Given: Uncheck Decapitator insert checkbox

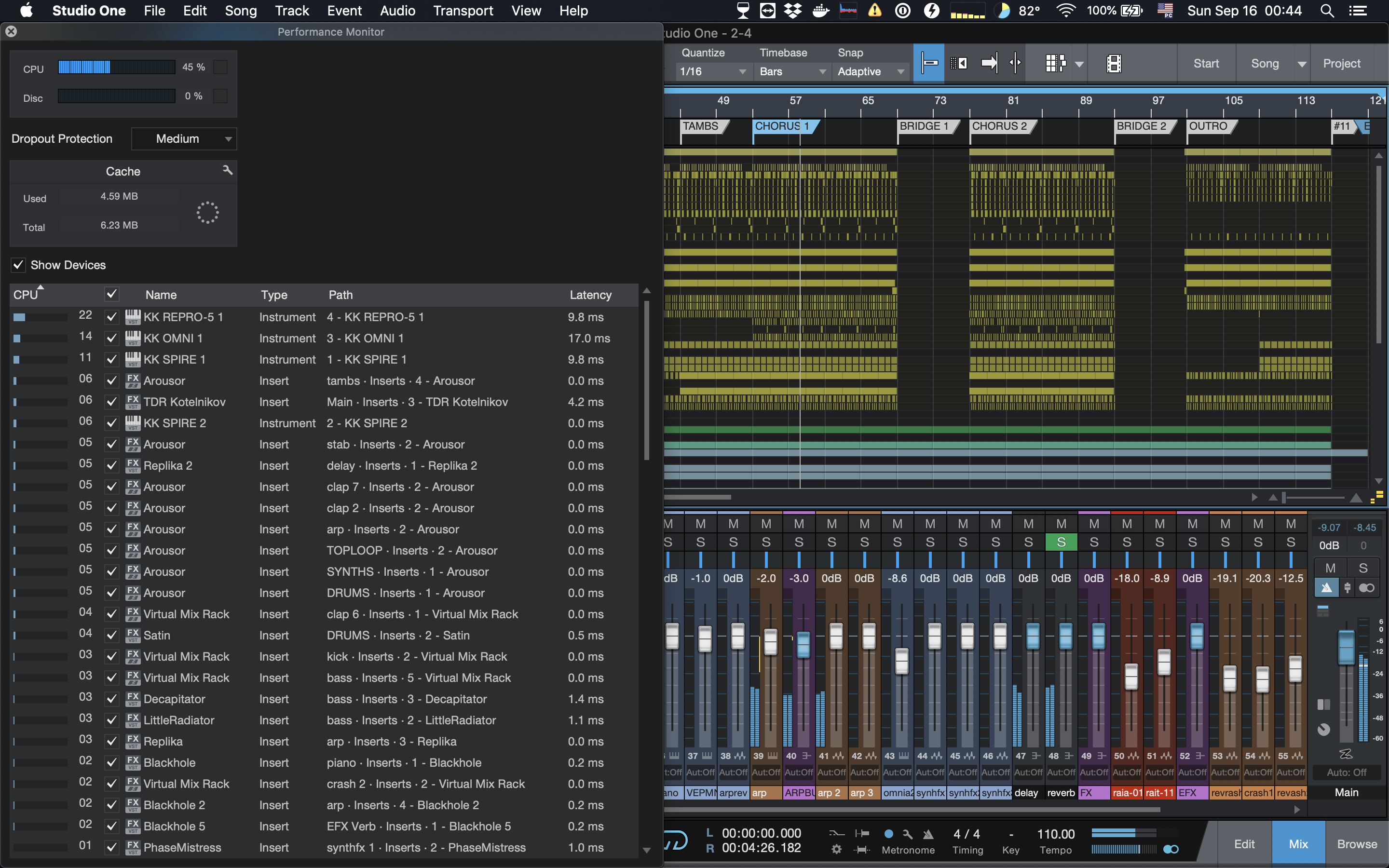Looking at the screenshot, I should tap(112, 699).
